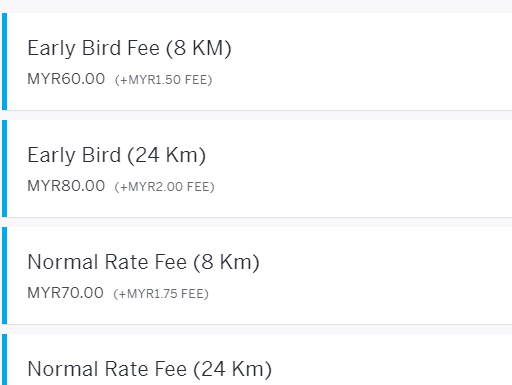Select the Normal Rate Fee (24 Km) title
The image size is (512, 385).
[x=150, y=369]
